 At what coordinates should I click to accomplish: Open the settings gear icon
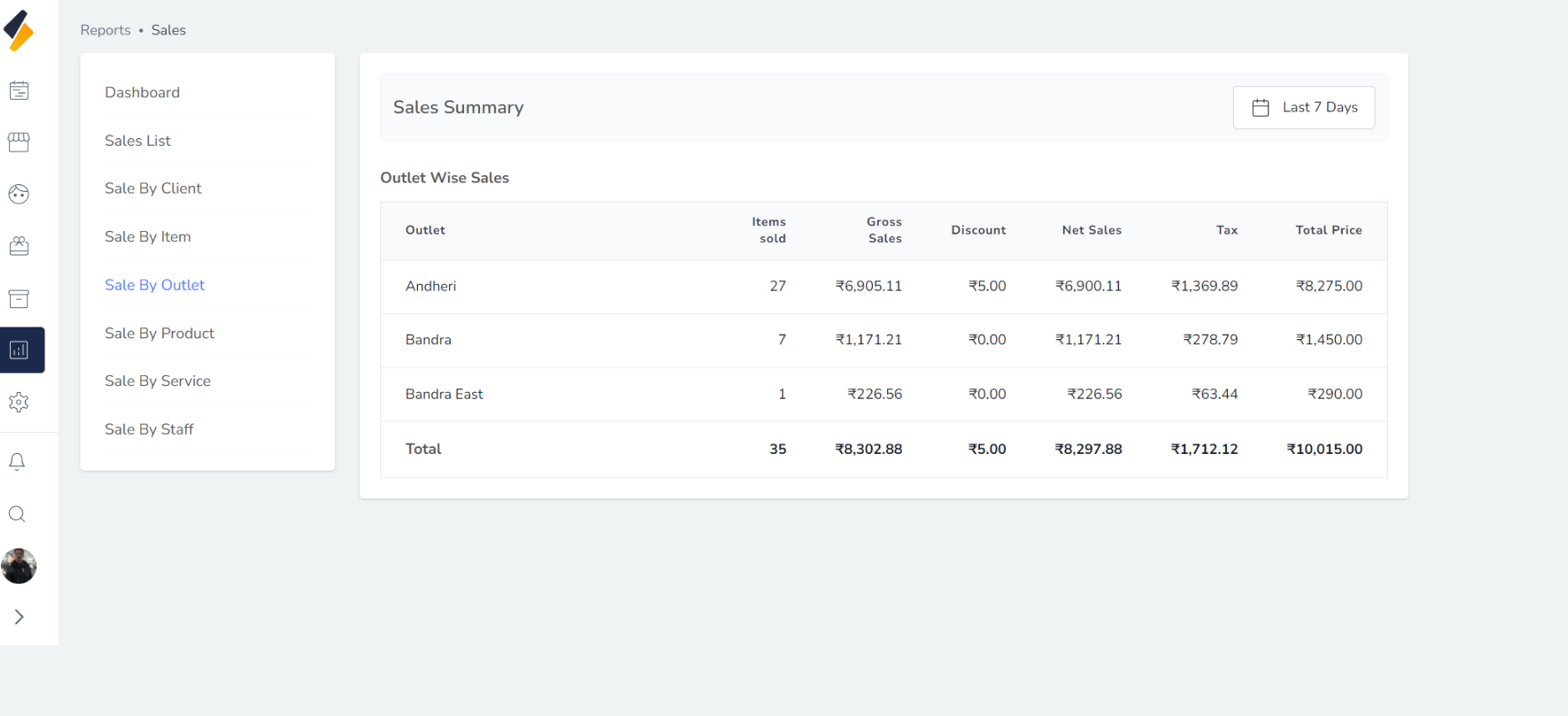18,402
